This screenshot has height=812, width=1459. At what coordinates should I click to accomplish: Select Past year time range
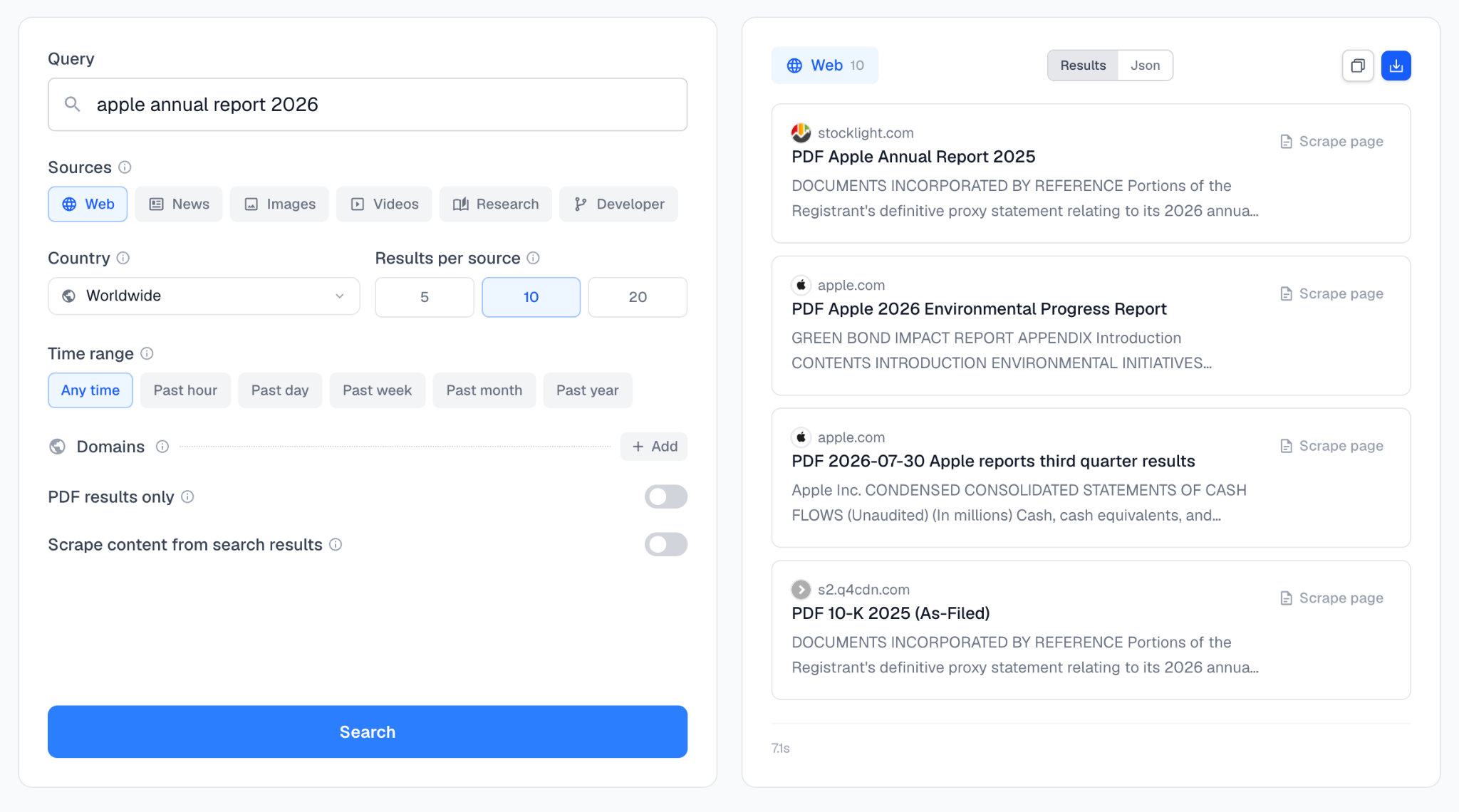tap(588, 390)
